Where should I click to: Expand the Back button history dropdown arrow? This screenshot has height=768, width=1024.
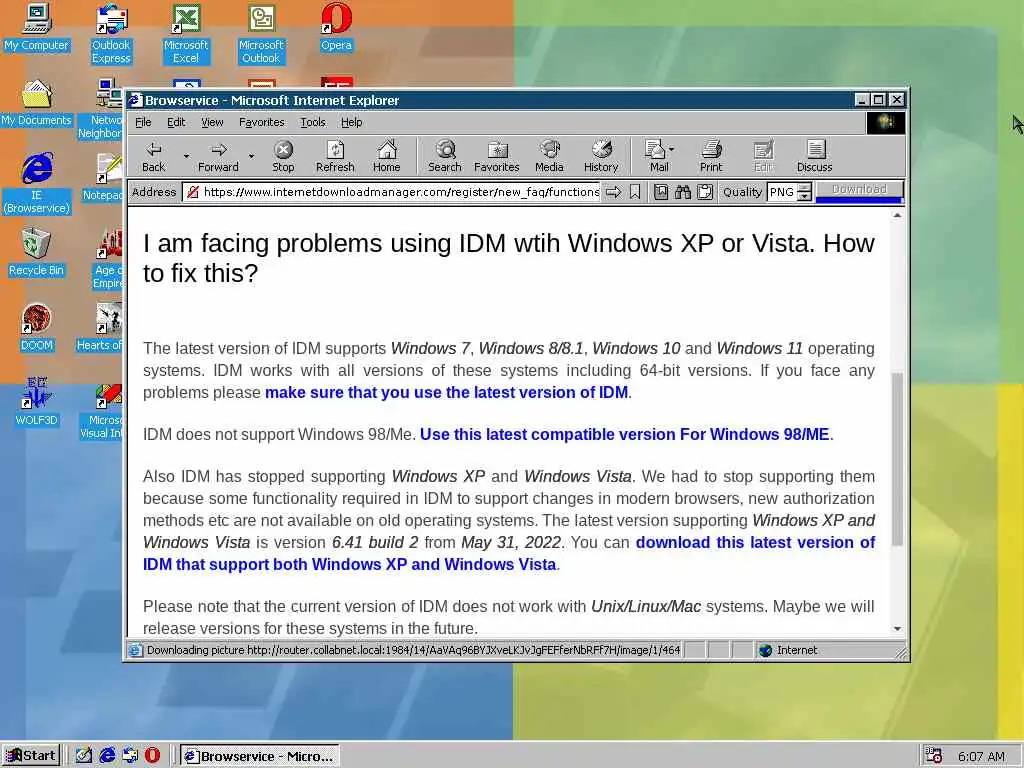186,157
